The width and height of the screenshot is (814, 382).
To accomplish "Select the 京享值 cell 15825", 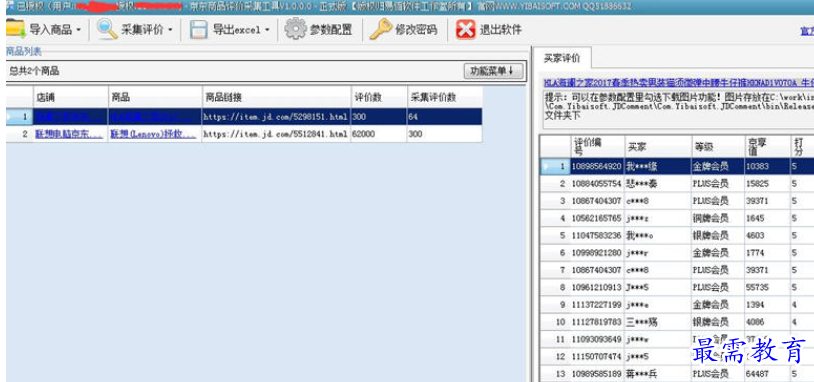I will click(767, 184).
